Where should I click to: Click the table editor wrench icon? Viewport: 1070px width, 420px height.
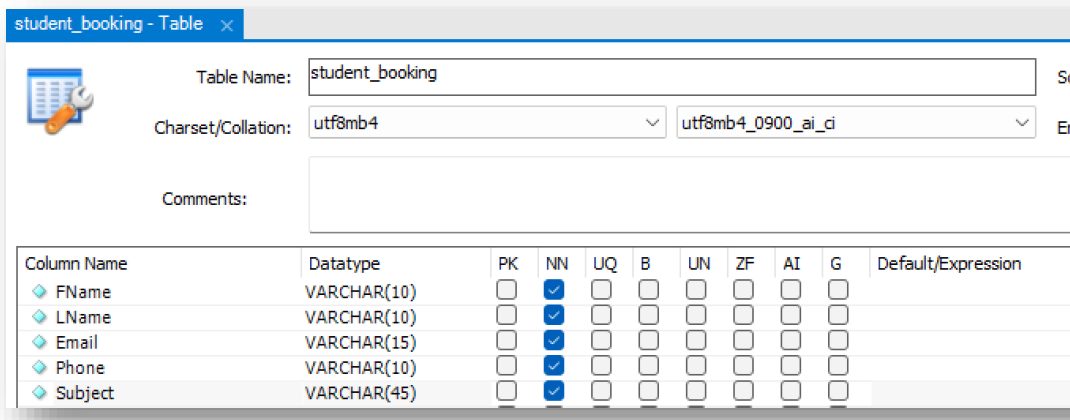[59, 101]
